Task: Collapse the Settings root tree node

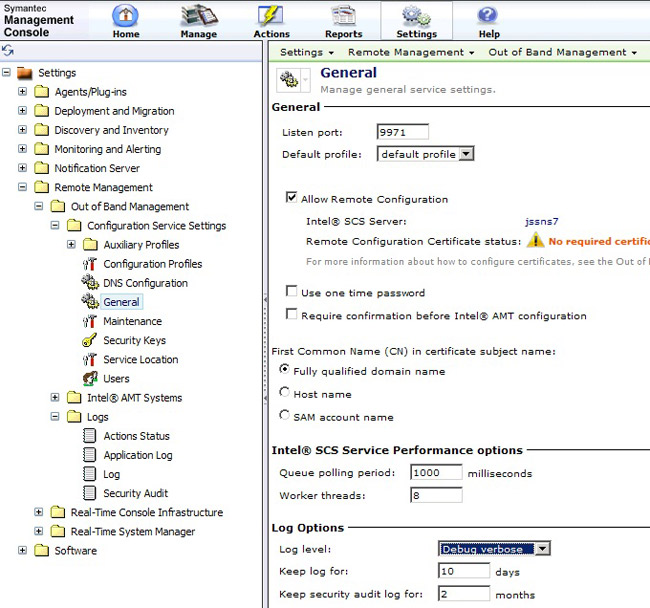Action: tap(6, 72)
